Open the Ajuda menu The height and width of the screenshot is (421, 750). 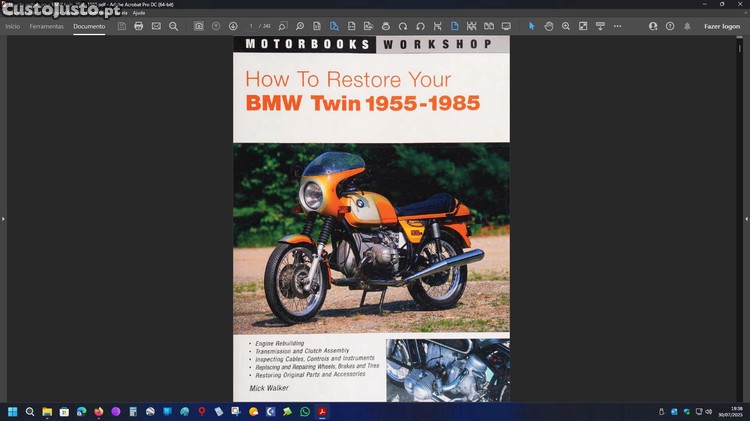[139, 13]
